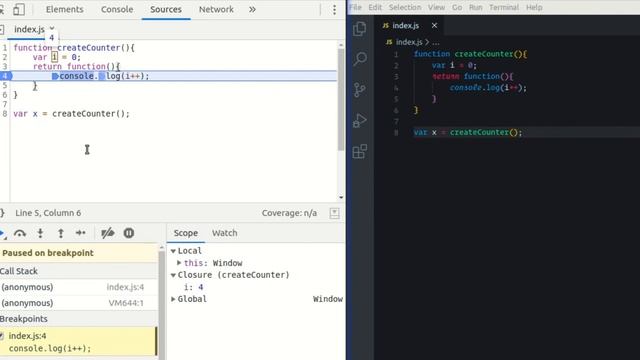Collapse Closure (createCounter) section

pos(173,275)
